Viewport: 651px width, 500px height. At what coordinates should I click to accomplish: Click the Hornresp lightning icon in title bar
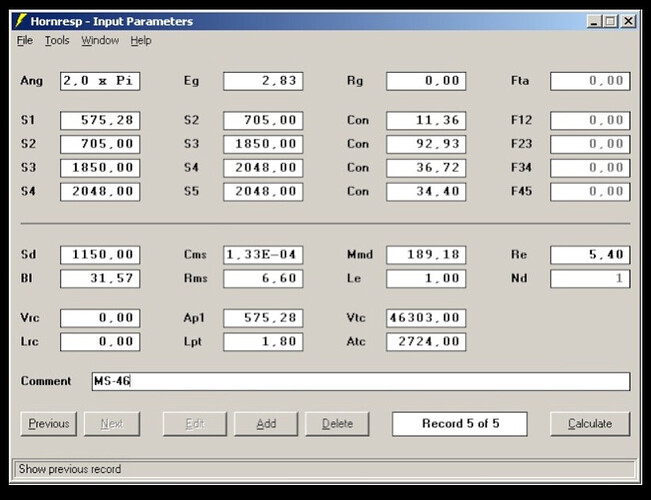coord(21,21)
